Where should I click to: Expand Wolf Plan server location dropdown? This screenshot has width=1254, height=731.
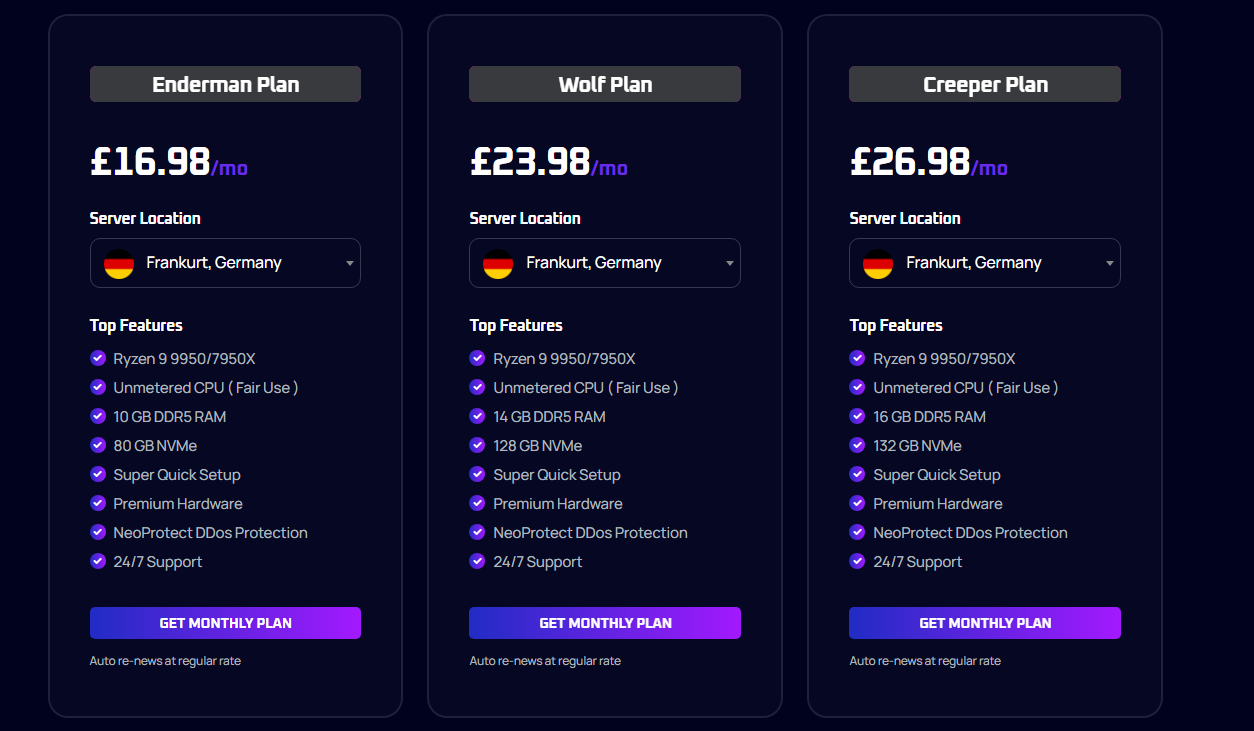(605, 263)
